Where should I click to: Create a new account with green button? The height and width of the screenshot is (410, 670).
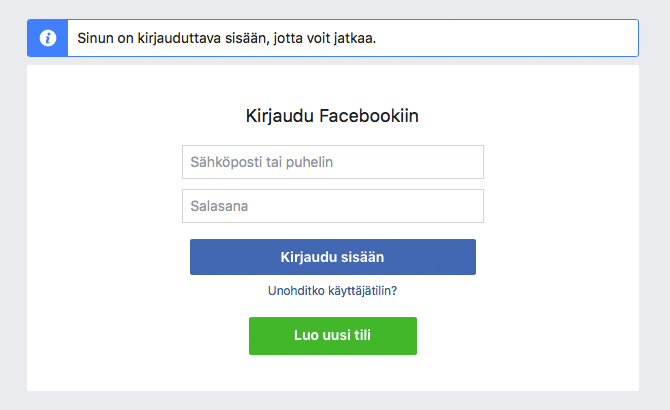(332, 336)
